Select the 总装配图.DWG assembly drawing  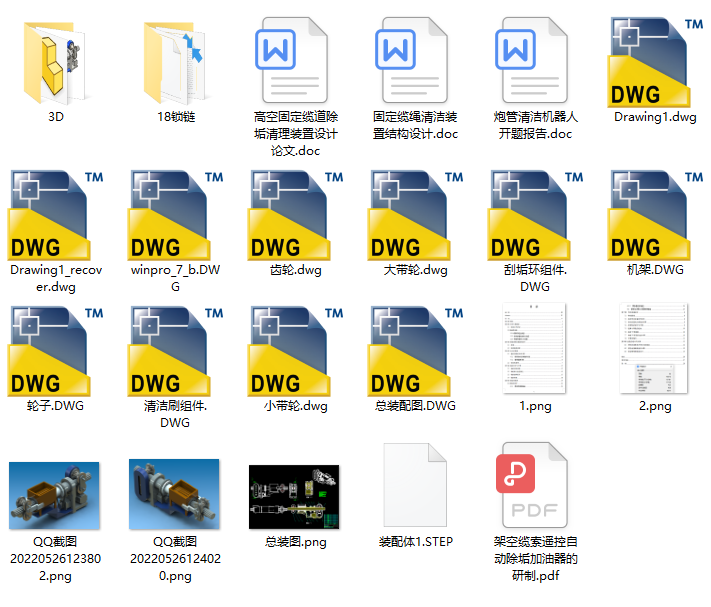[415, 350]
